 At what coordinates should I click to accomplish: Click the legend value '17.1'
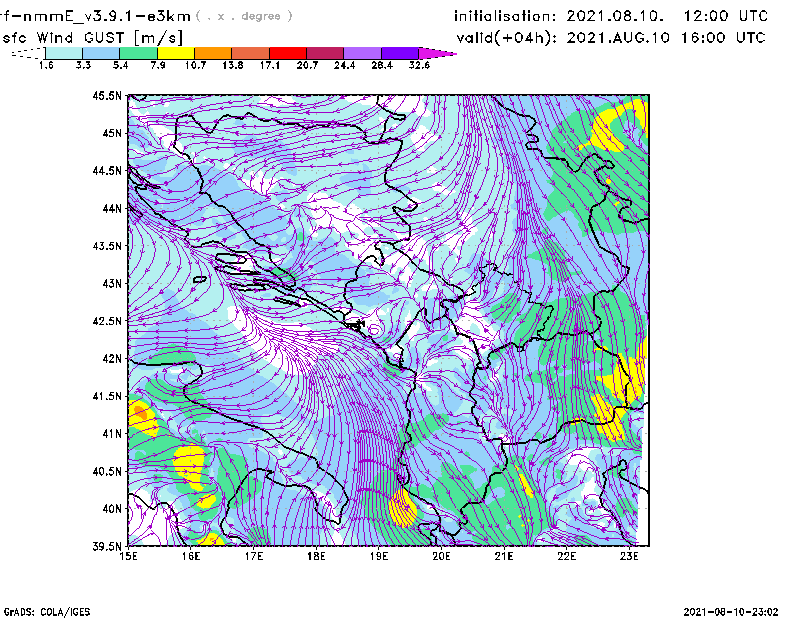point(270,65)
